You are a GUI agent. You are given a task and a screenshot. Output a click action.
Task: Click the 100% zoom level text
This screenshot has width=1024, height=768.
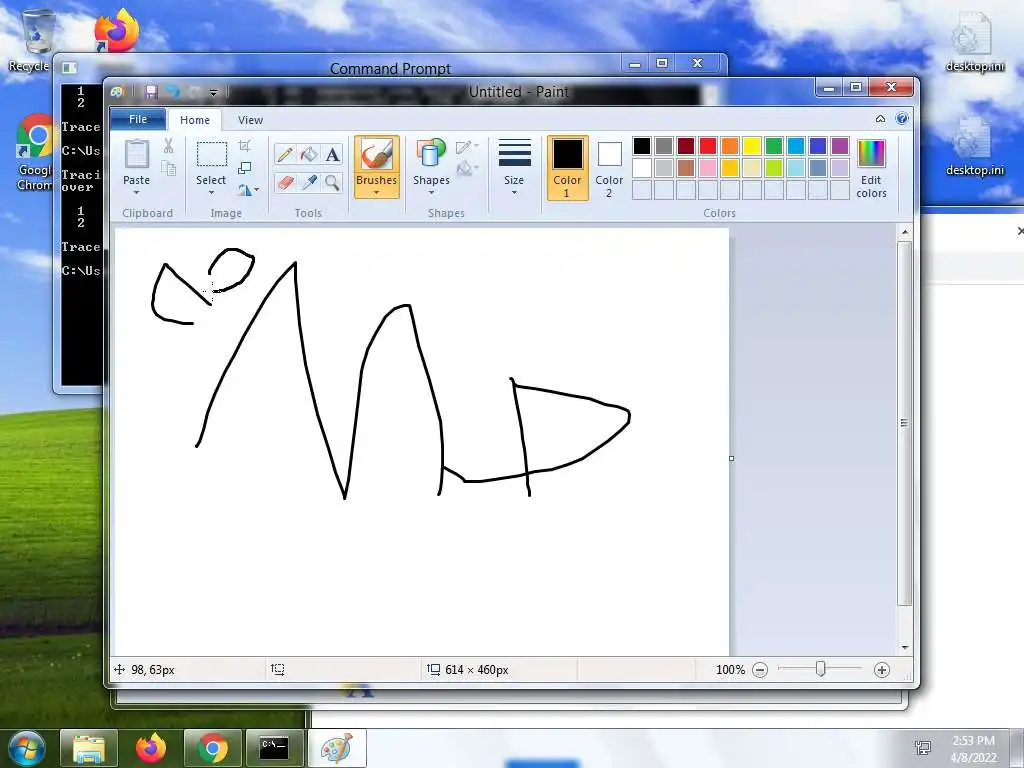pyautogui.click(x=730, y=669)
